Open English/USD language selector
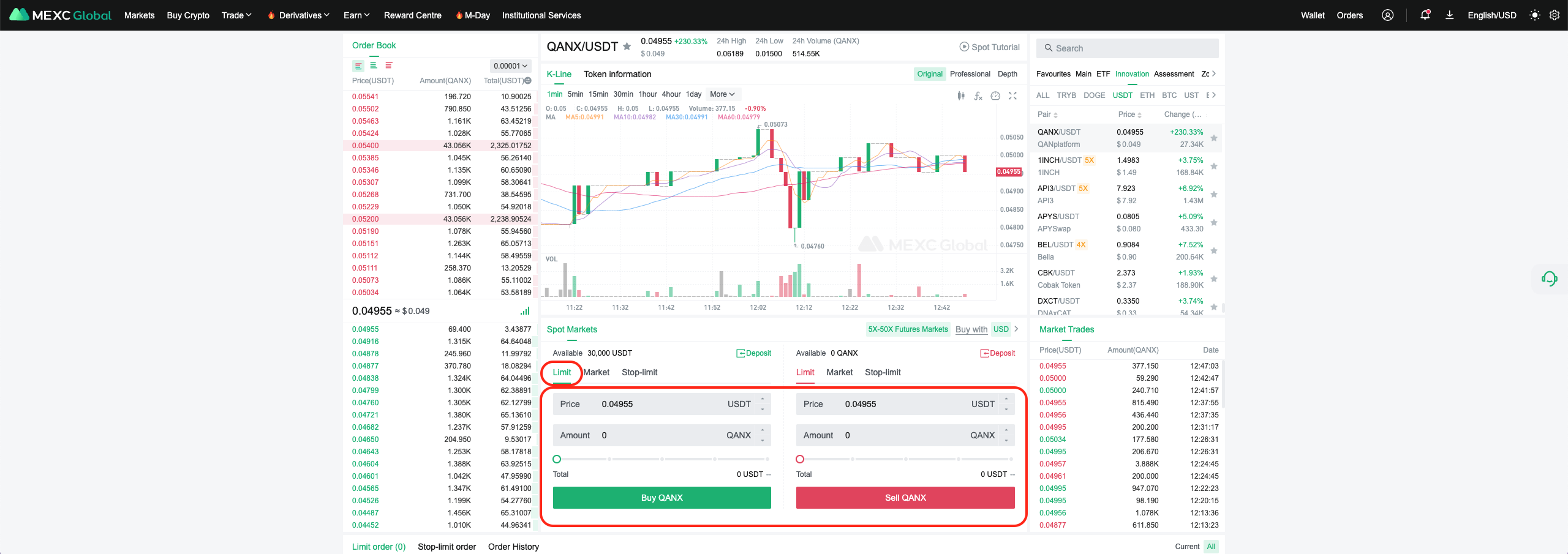Image resolution: width=1568 pixels, height=554 pixels. click(1491, 15)
